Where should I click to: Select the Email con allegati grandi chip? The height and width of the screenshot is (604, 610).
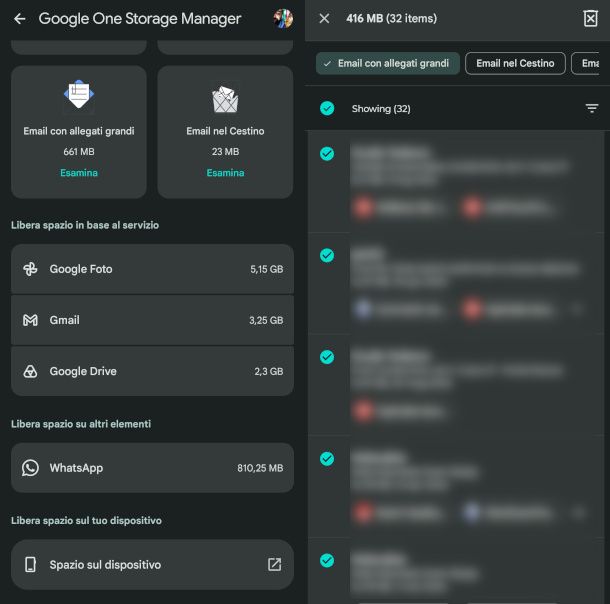click(x=387, y=63)
